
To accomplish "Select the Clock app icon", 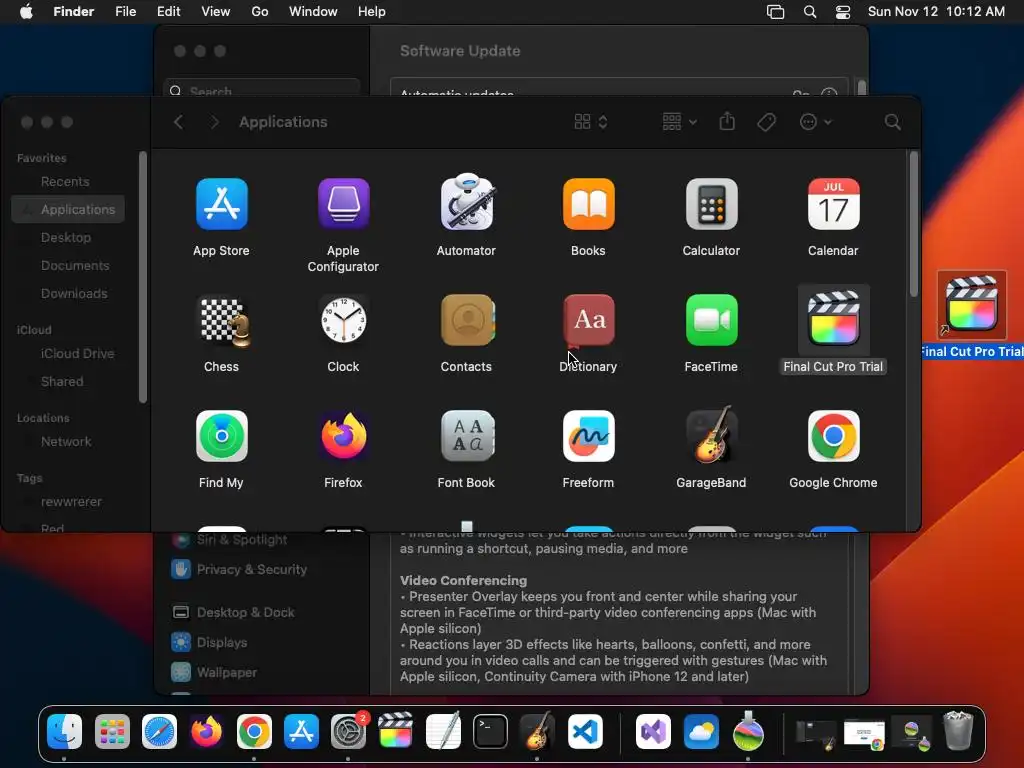I will coord(344,320).
